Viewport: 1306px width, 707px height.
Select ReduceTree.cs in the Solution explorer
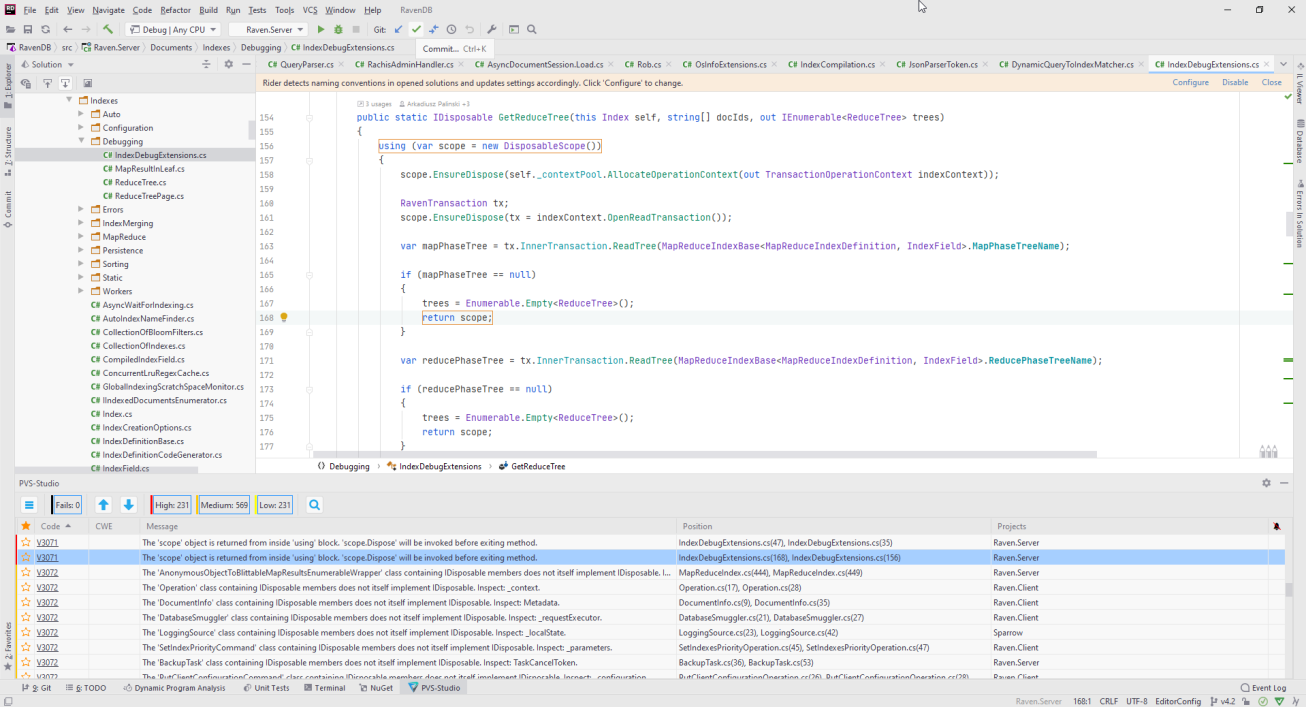[140, 183]
